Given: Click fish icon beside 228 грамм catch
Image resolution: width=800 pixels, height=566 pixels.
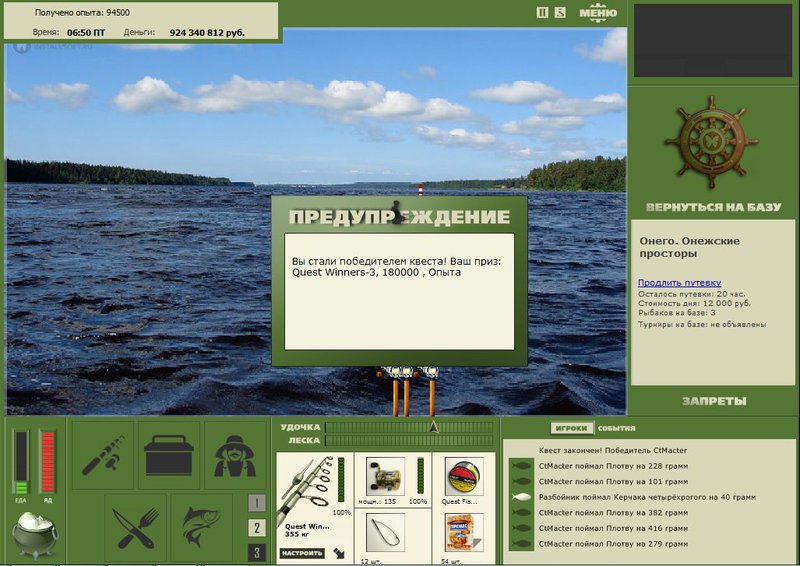Looking at the screenshot, I should pyautogui.click(x=522, y=466).
